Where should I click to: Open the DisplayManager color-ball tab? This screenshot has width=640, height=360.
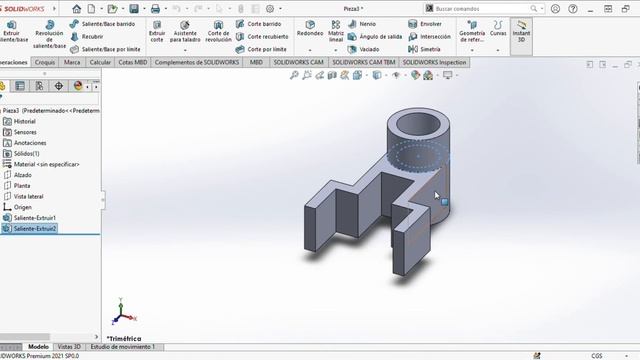(x=78, y=86)
